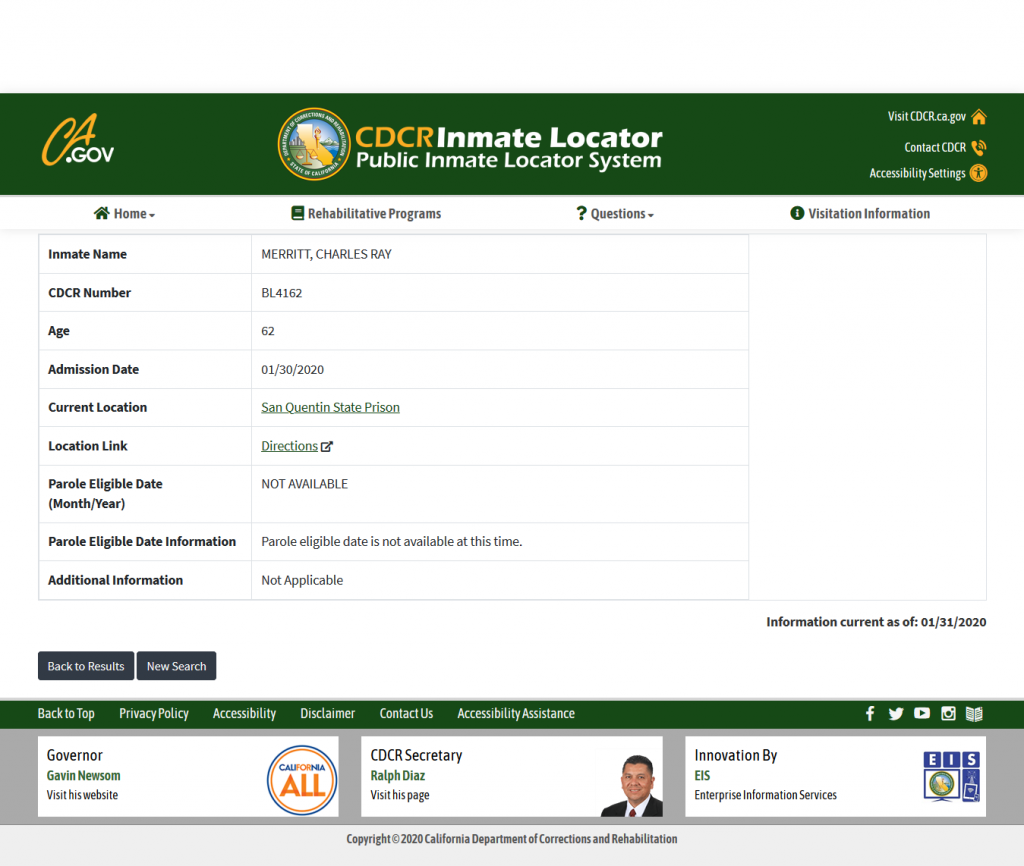Open the Privacy Policy footer link
The width and height of the screenshot is (1024, 866).
[x=154, y=714]
